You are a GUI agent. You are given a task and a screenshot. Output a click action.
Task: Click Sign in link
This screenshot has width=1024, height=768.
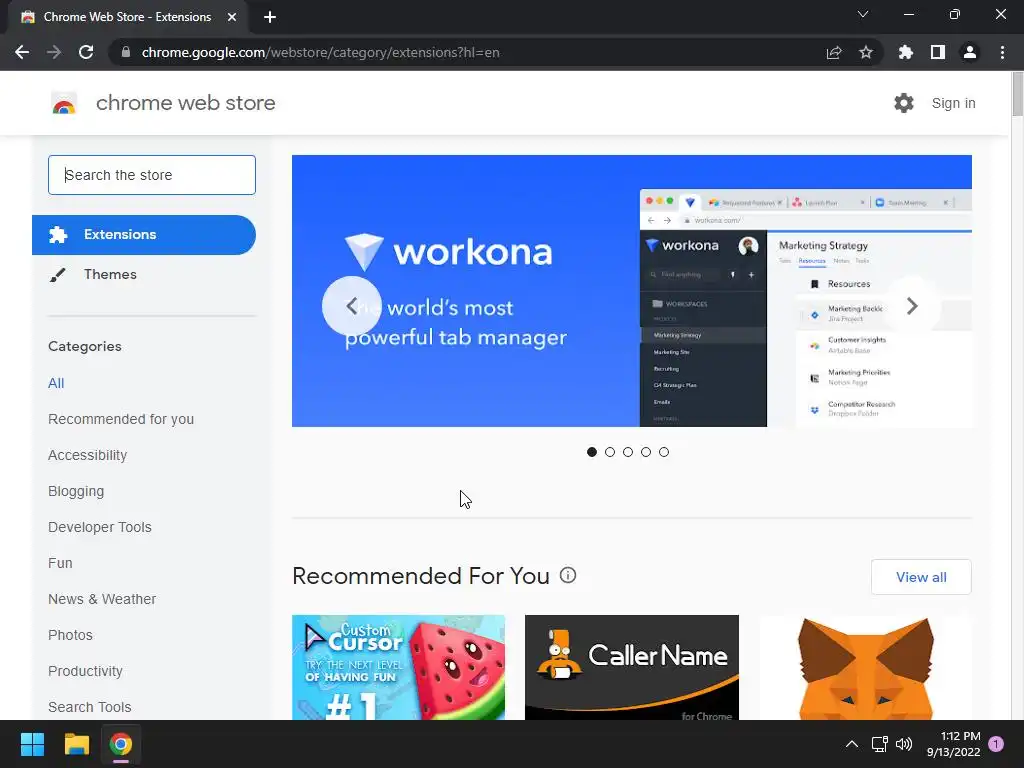click(x=953, y=103)
